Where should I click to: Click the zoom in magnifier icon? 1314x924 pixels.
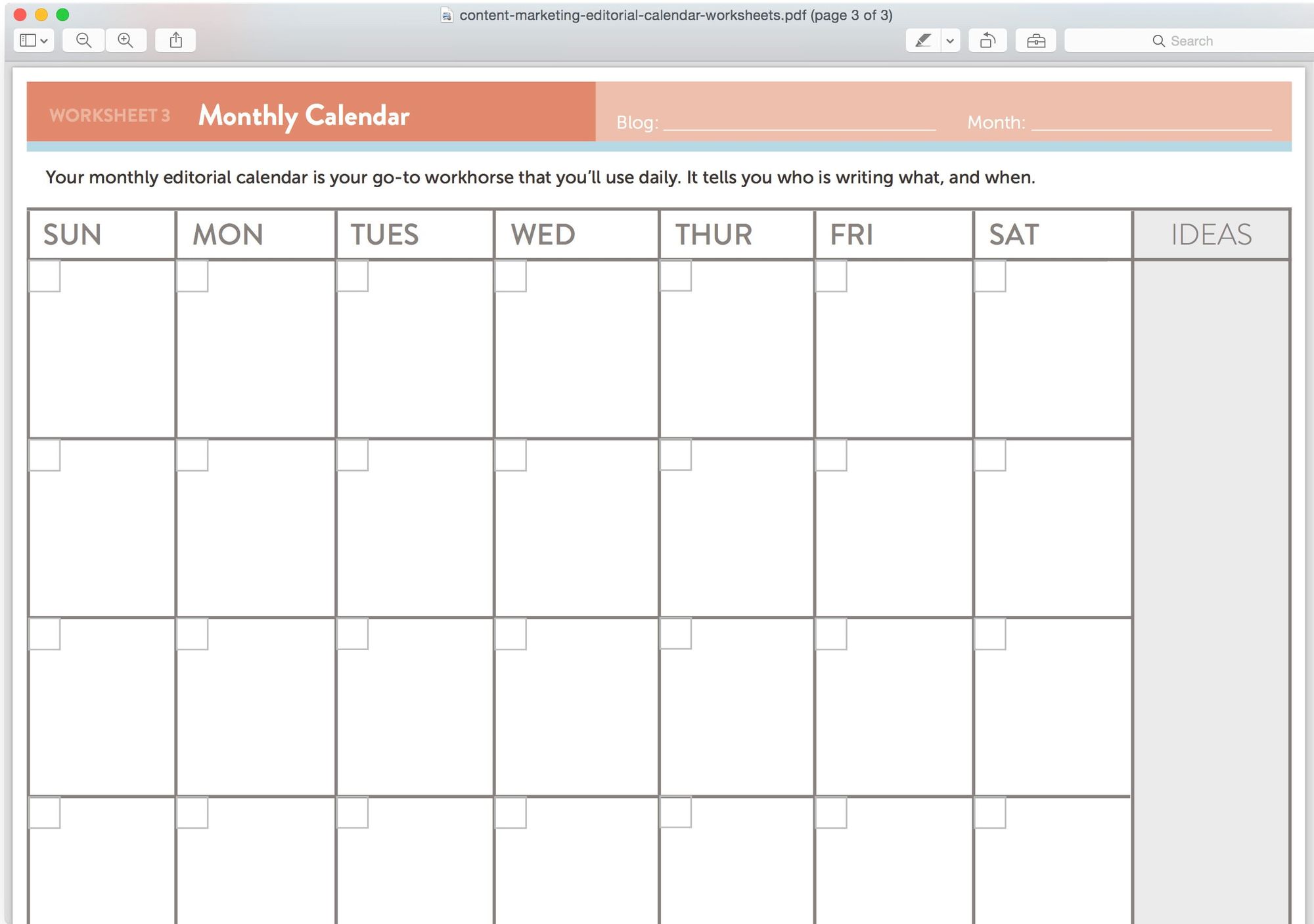pos(125,40)
